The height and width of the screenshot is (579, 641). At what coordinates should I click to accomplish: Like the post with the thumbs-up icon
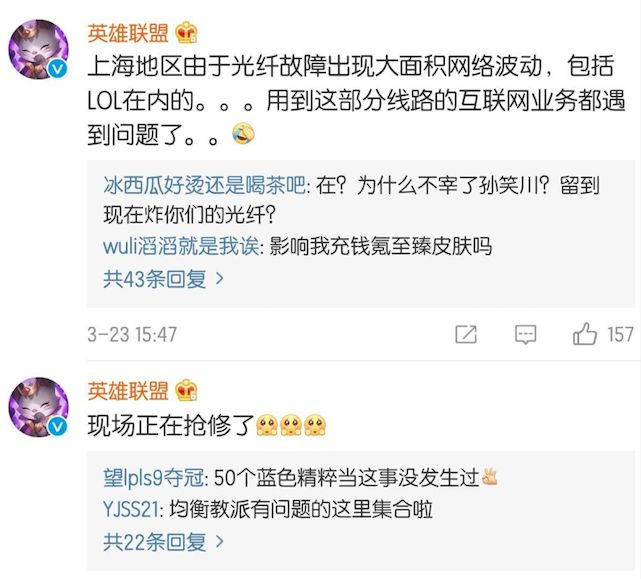click(585, 334)
